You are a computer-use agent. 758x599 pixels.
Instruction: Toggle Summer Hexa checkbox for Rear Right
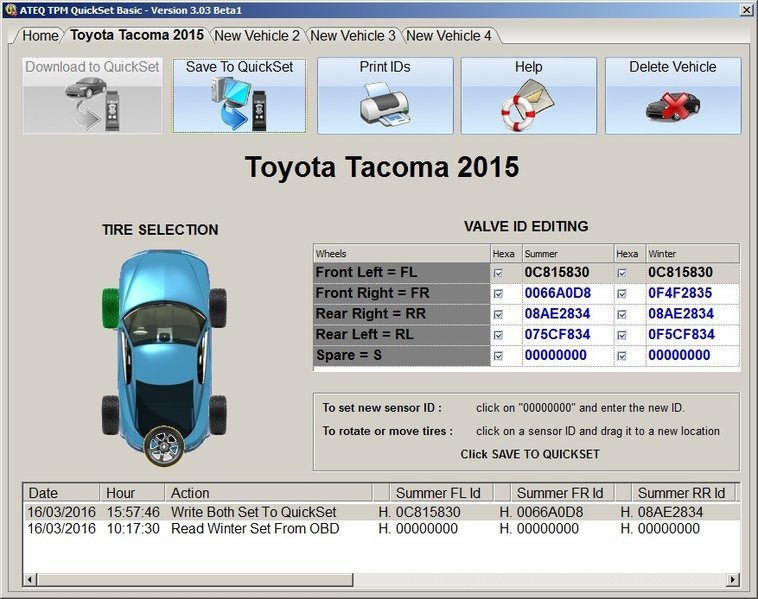point(498,314)
